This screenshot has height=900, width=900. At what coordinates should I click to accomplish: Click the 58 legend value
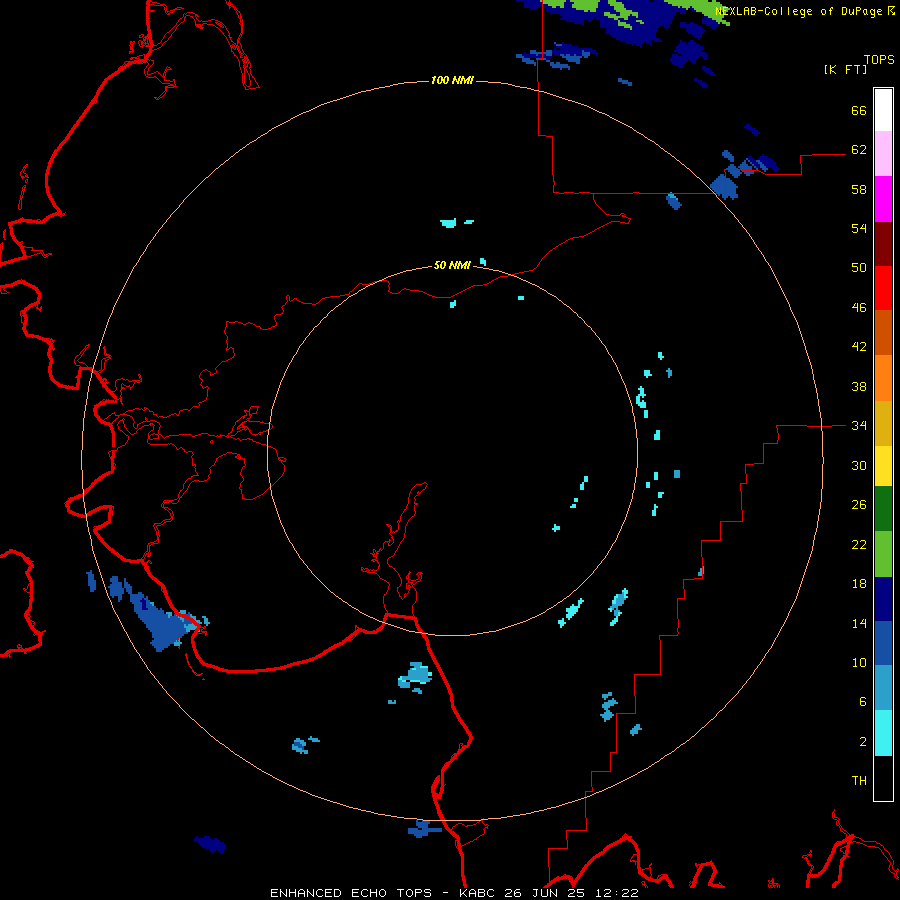(x=859, y=189)
